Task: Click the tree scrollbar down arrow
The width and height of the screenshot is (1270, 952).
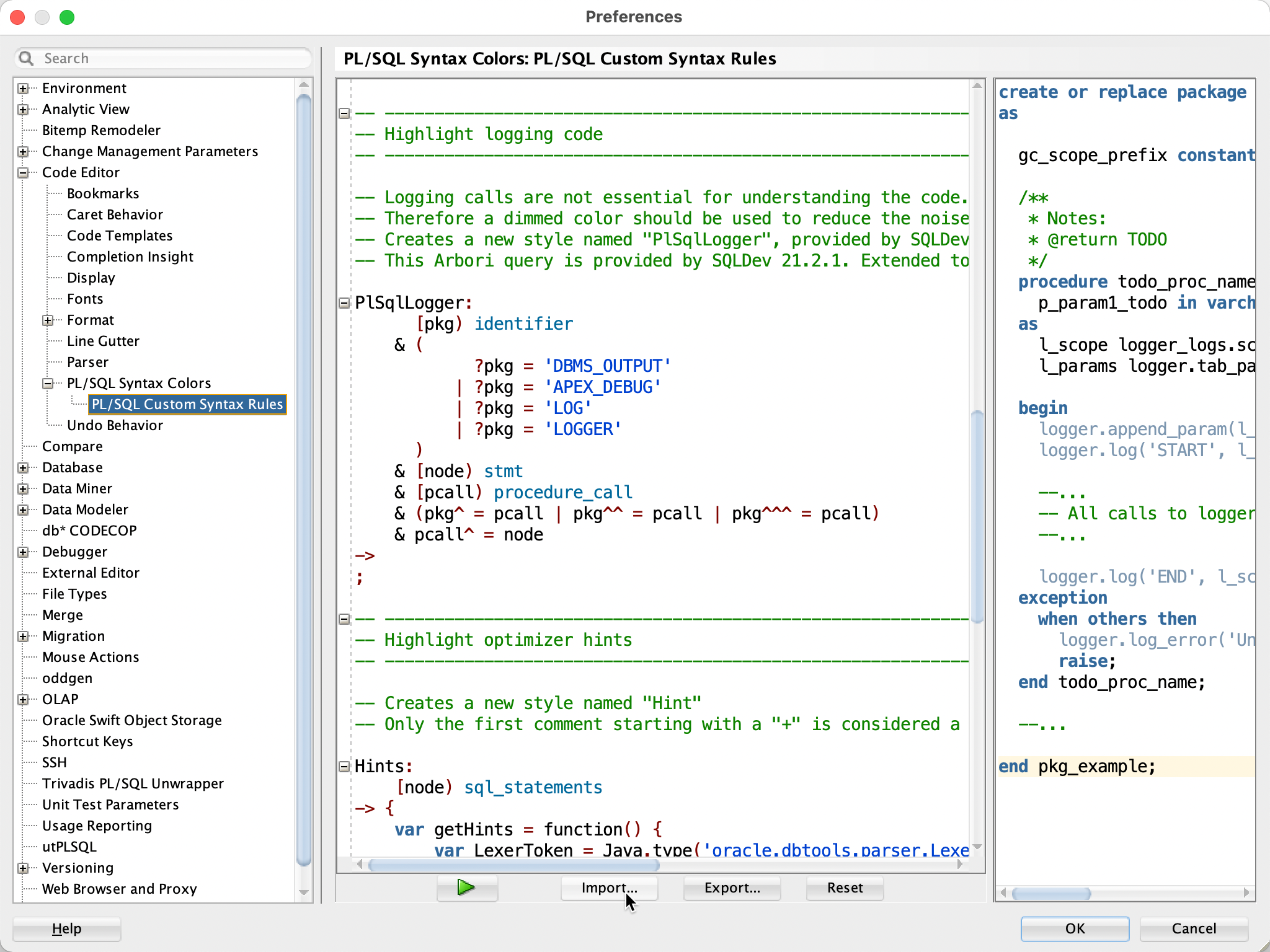Action: point(304,893)
